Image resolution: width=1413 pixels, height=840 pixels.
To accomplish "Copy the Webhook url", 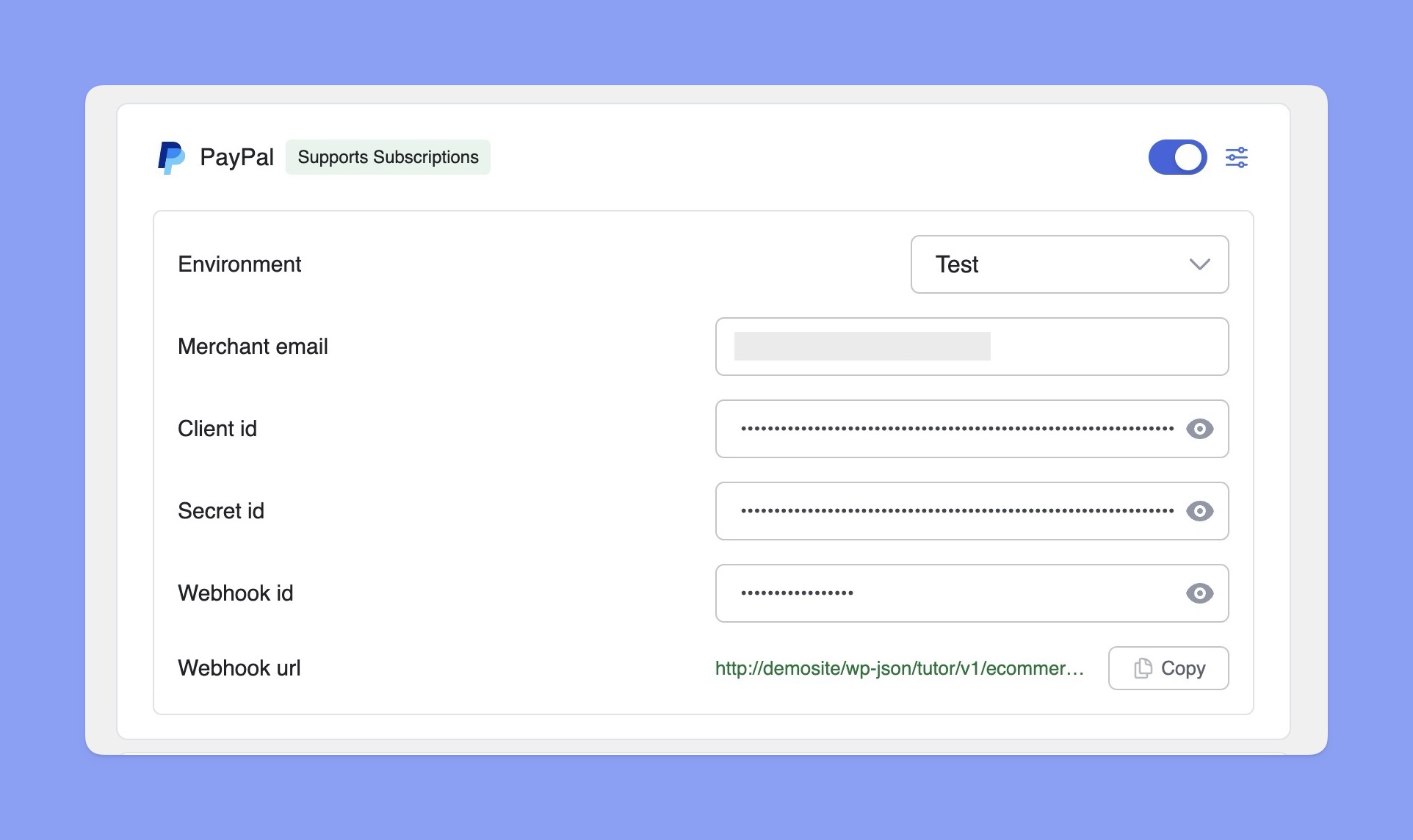I will coord(1168,668).
